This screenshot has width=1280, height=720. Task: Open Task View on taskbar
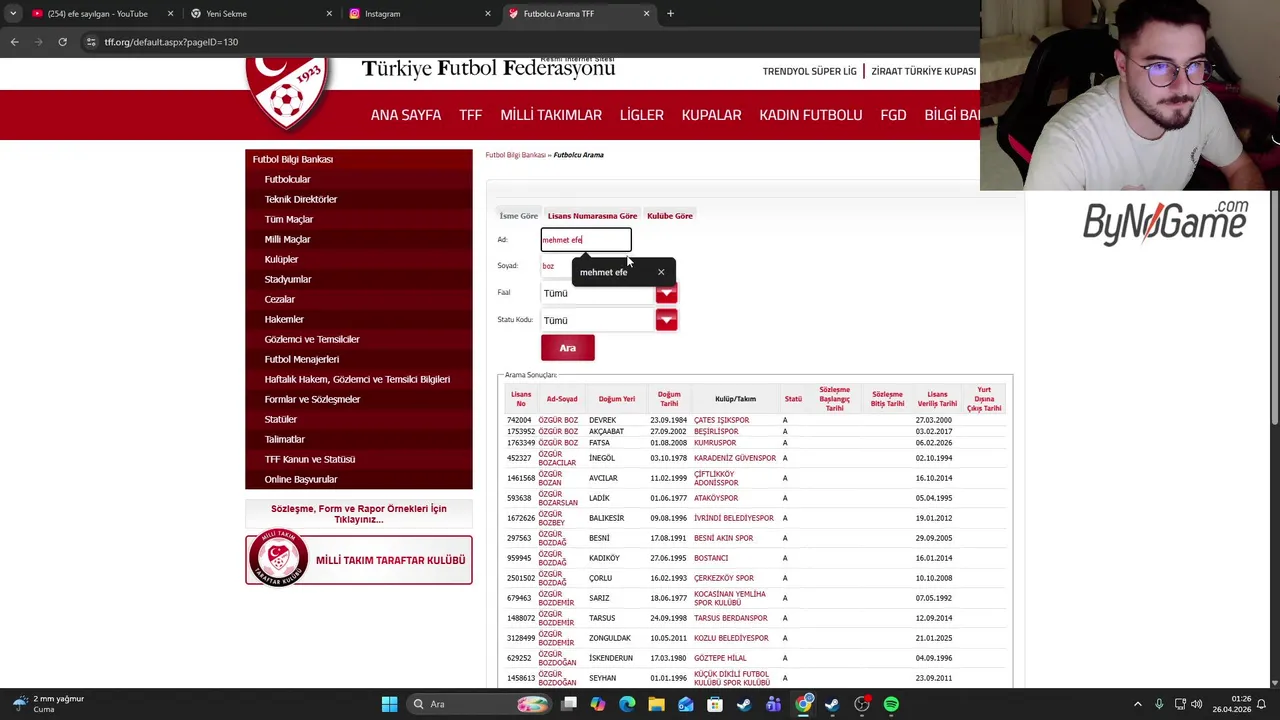point(569,704)
